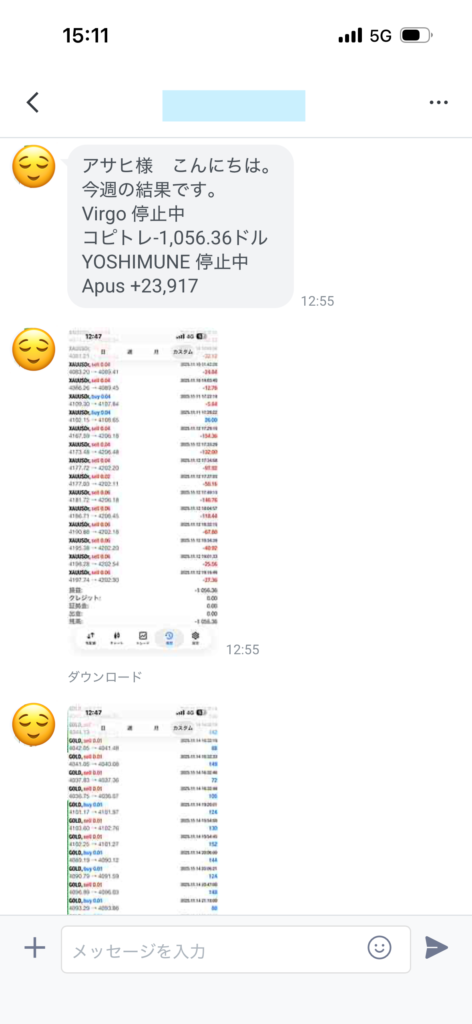472x1024 pixels.
Task: Open the emoji smiley picker
Action: click(379, 947)
